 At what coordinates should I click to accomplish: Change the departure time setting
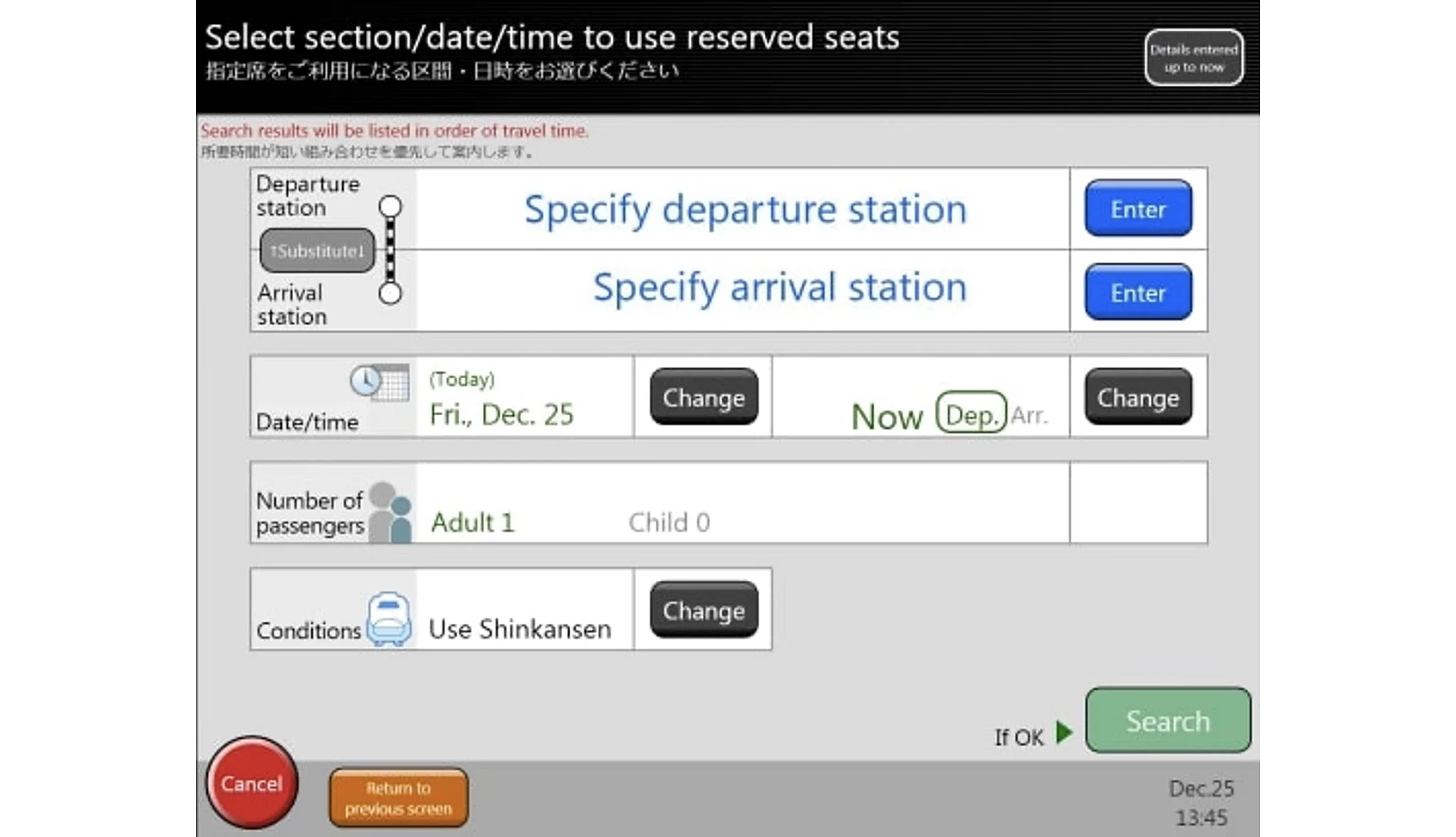[x=1138, y=397]
